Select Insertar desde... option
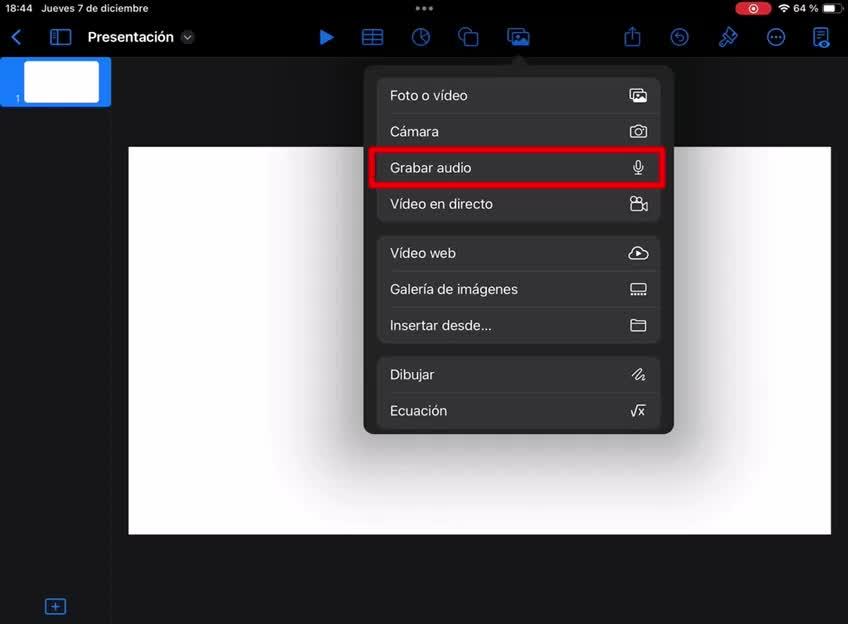This screenshot has height=624, width=848. tap(518, 326)
